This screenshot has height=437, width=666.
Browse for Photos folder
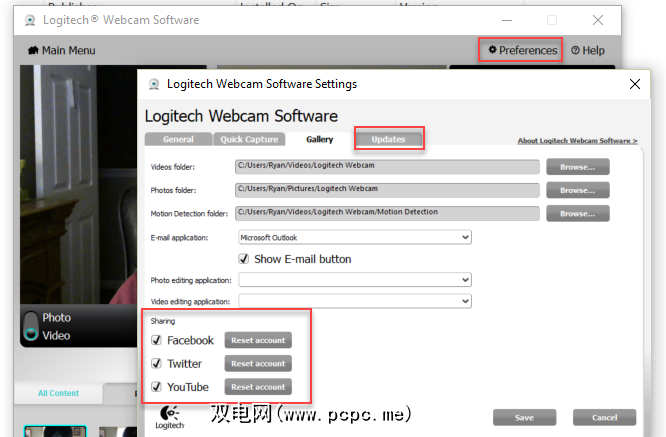[x=578, y=190]
